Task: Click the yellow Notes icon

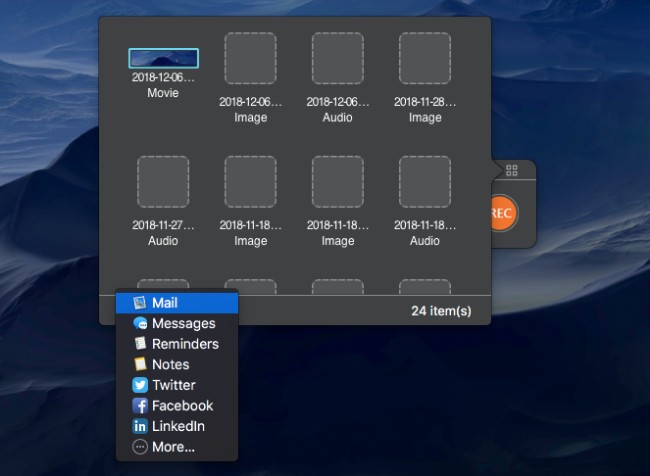Action: [140, 364]
